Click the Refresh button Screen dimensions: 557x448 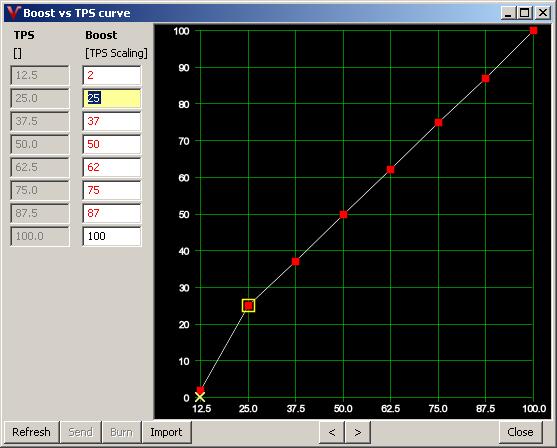(31, 432)
